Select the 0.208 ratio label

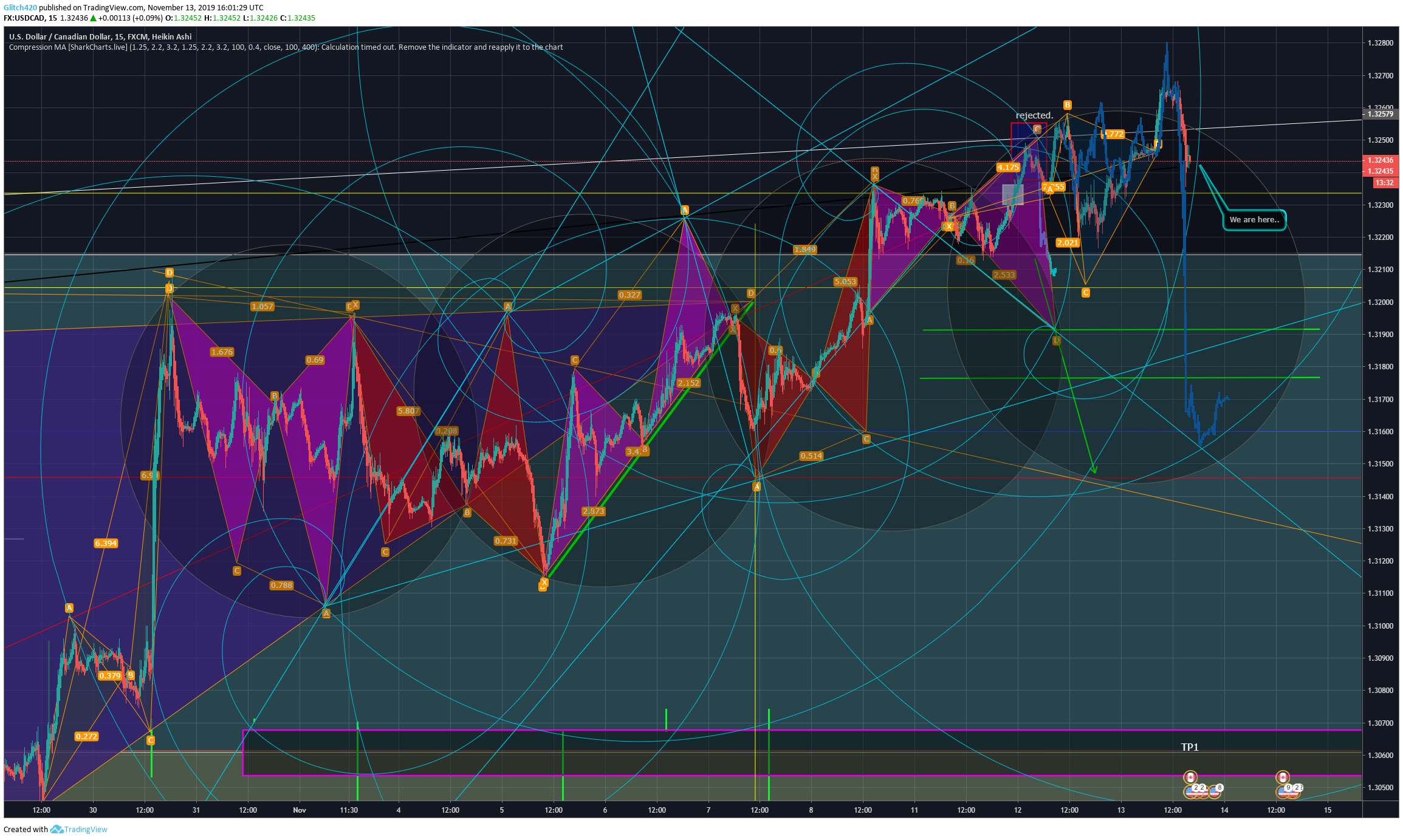click(x=447, y=431)
